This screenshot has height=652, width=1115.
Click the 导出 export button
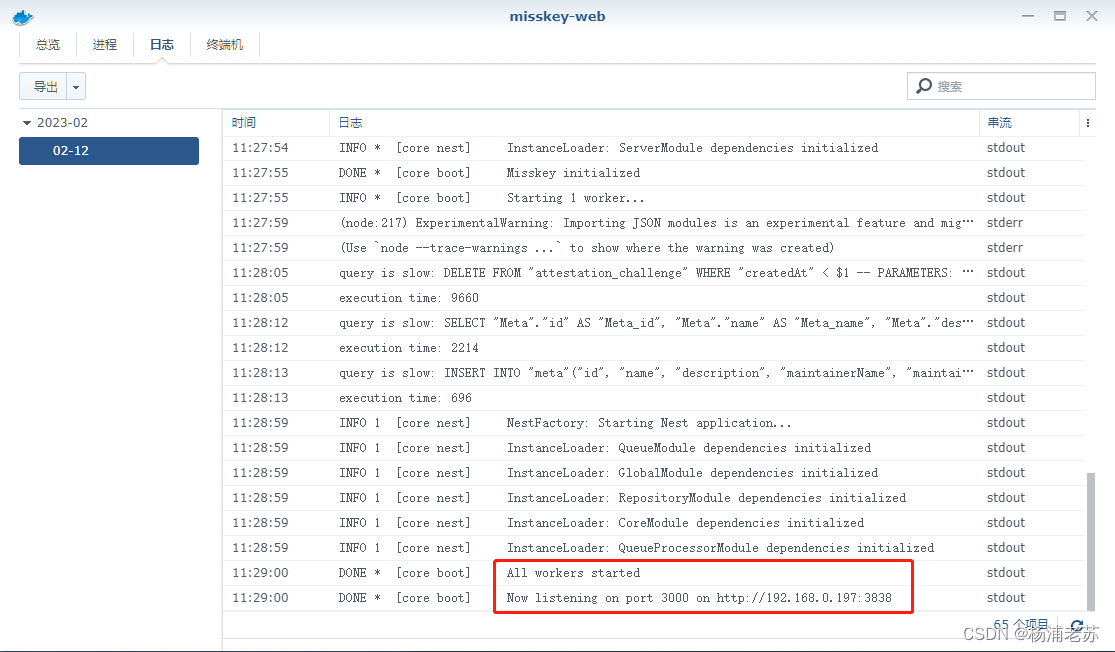tap(43, 87)
